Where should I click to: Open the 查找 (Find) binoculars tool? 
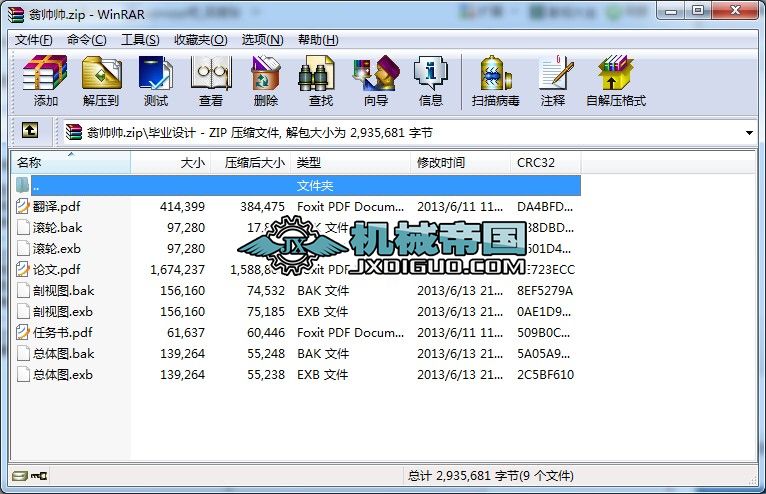click(320, 82)
